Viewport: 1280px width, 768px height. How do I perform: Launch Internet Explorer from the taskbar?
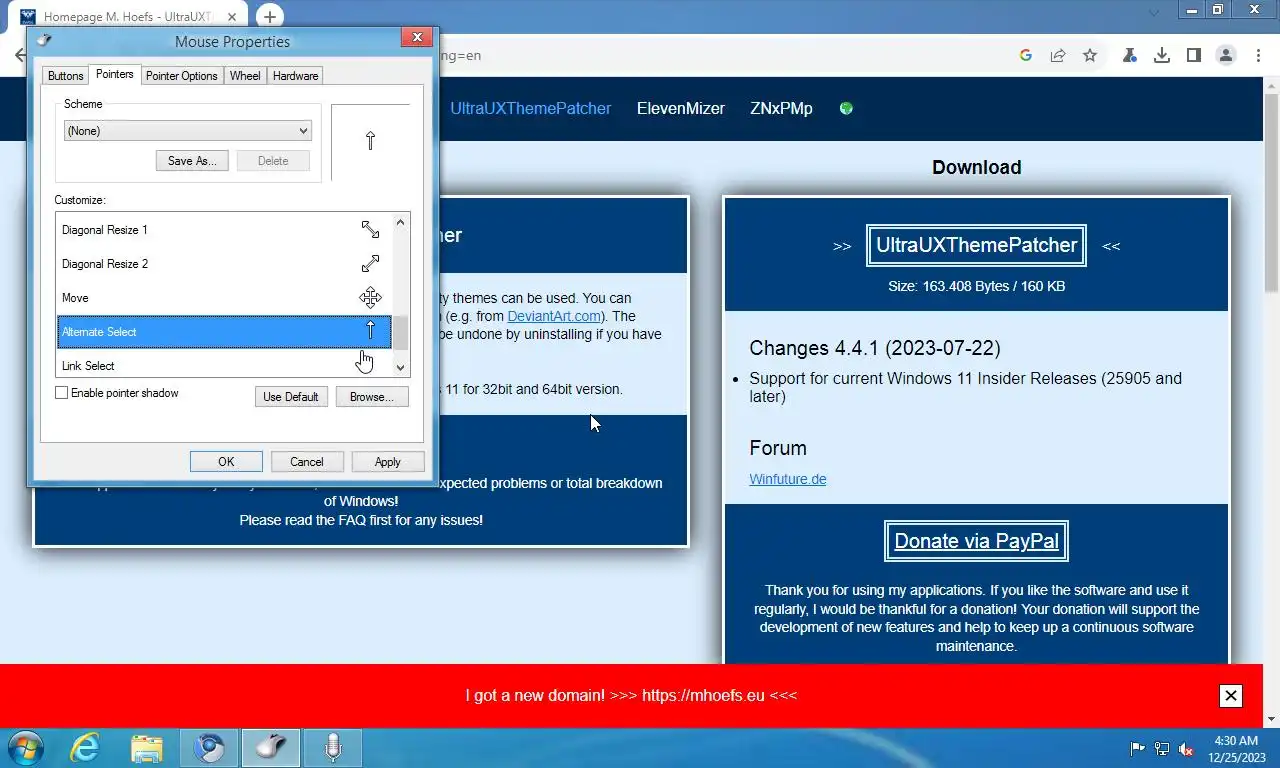click(85, 748)
